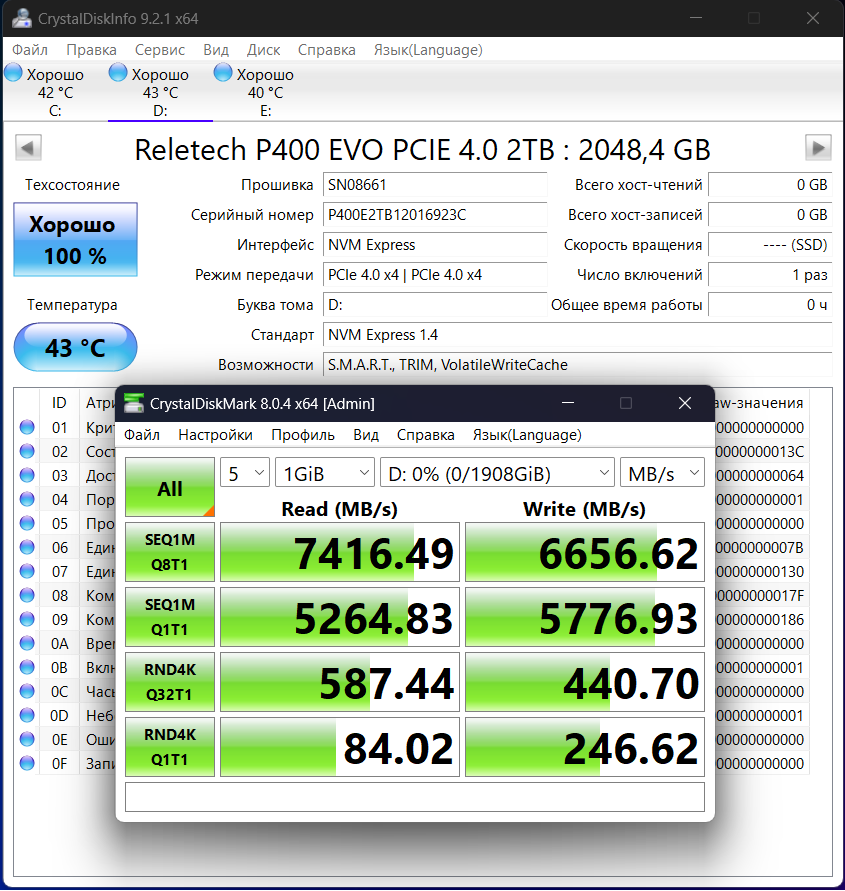Click status orb of attribute 01 row

click(27, 427)
